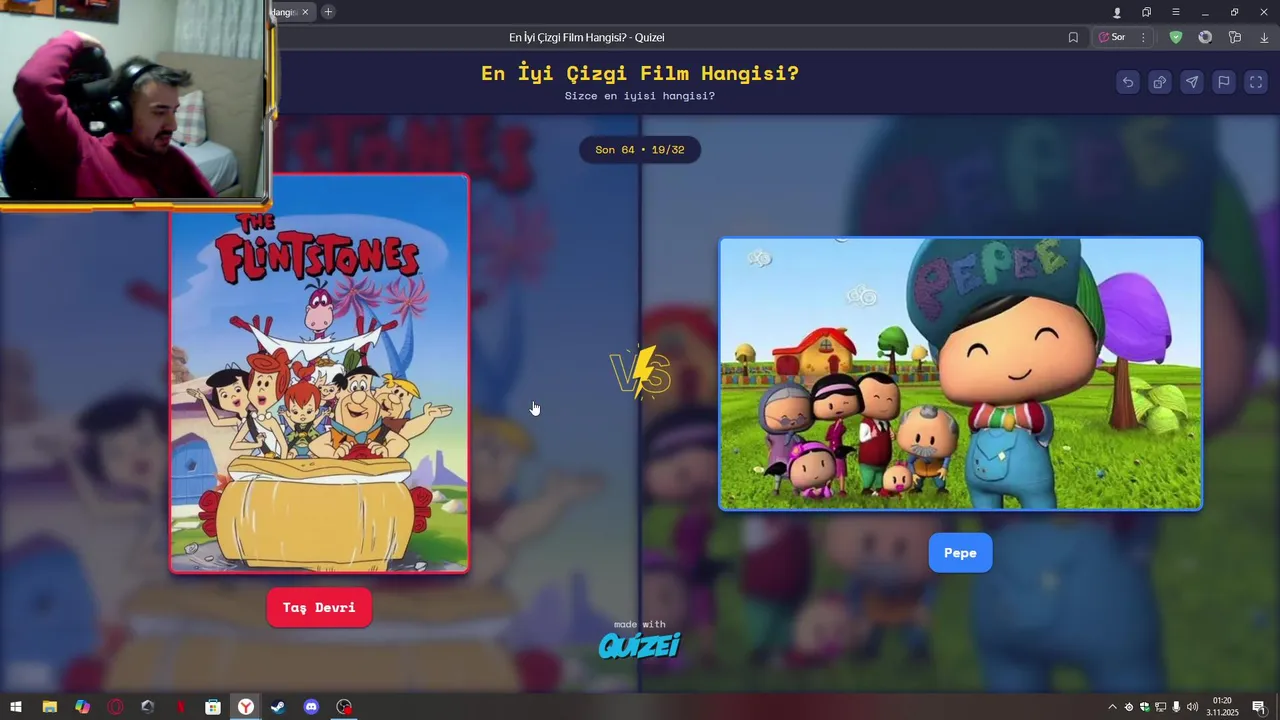Open the browser hamburger menu
This screenshot has height=720, width=1280.
(1176, 12)
